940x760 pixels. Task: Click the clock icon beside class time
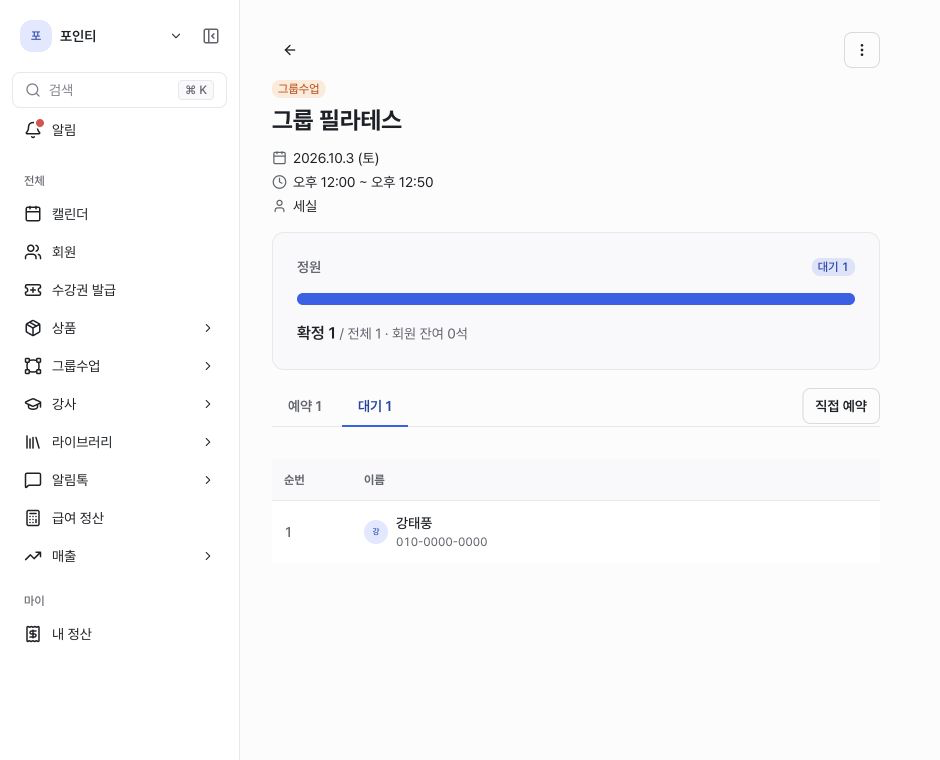point(279,182)
